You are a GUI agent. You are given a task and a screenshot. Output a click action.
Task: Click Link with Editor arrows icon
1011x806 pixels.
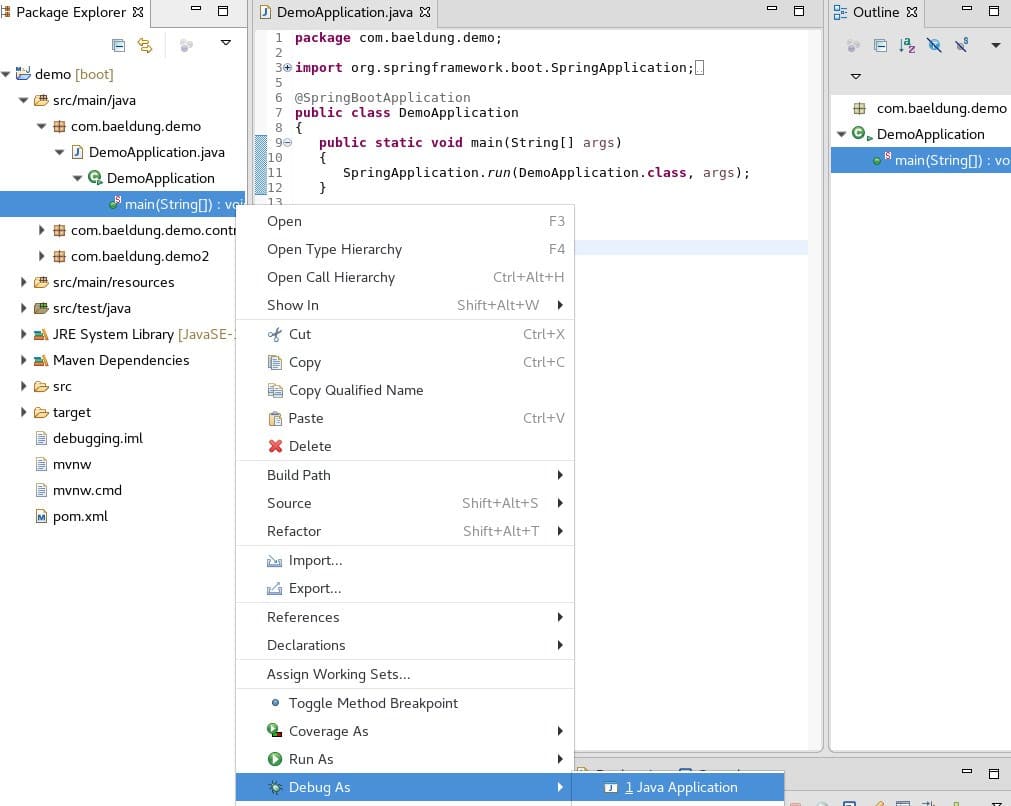pyautogui.click(x=145, y=45)
